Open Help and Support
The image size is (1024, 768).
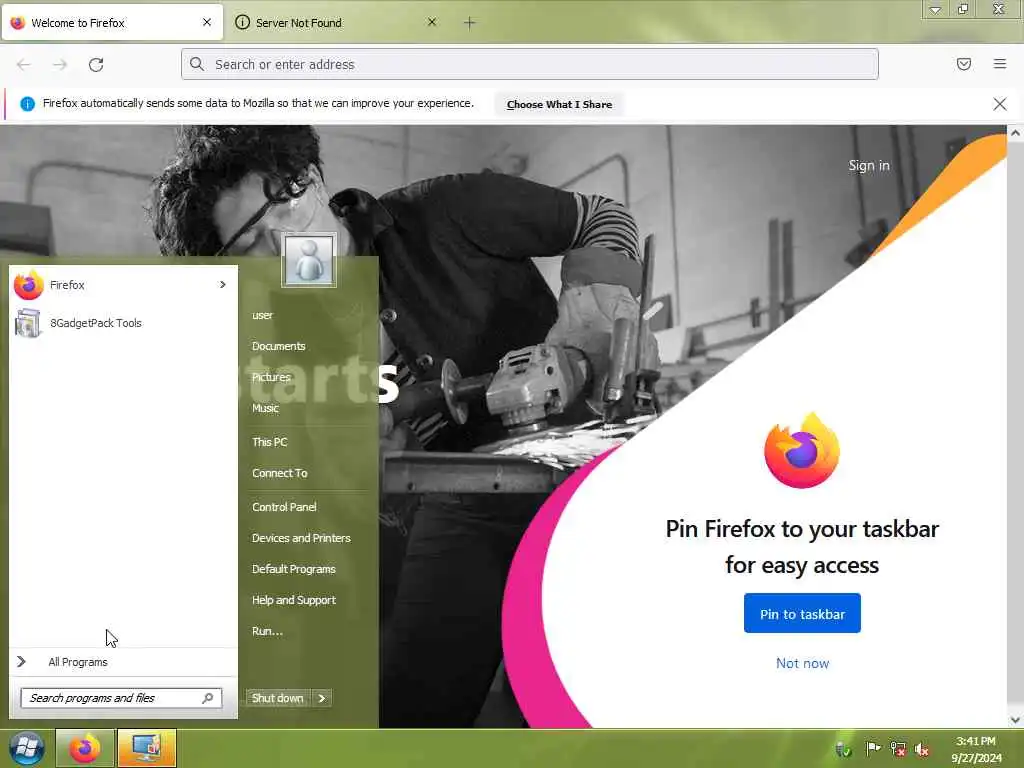[294, 600]
